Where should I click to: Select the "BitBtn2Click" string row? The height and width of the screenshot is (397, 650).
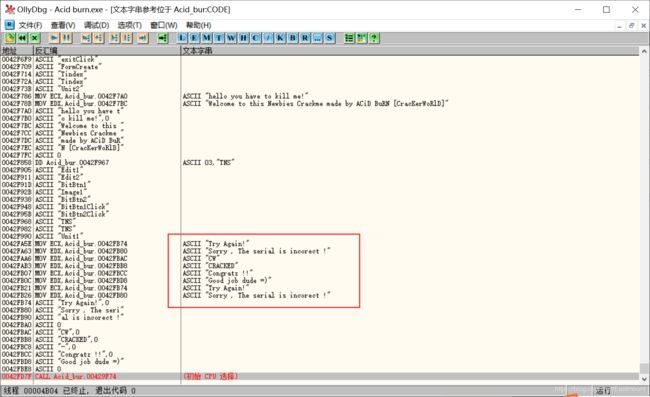coord(320,214)
